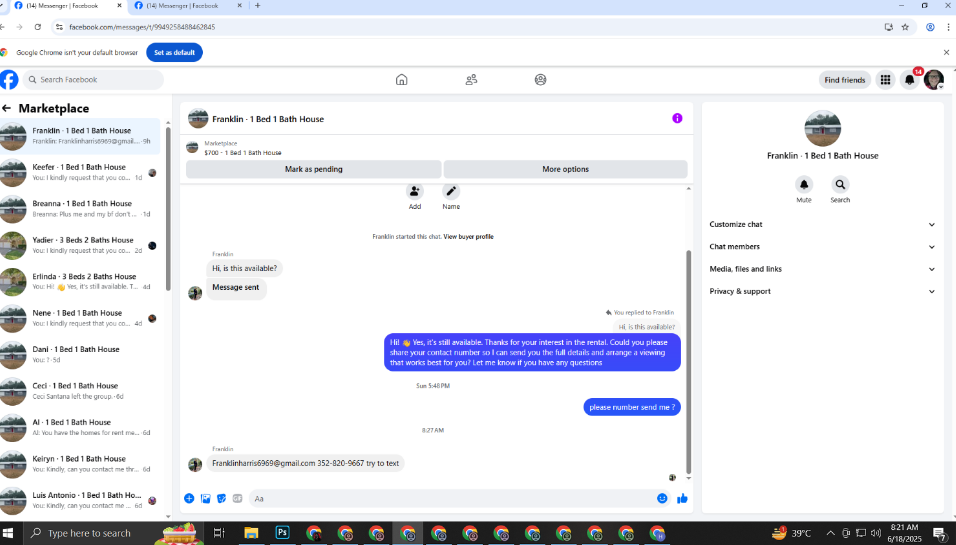Click Find friends button
Screen dimensions: 956x545
(844, 80)
